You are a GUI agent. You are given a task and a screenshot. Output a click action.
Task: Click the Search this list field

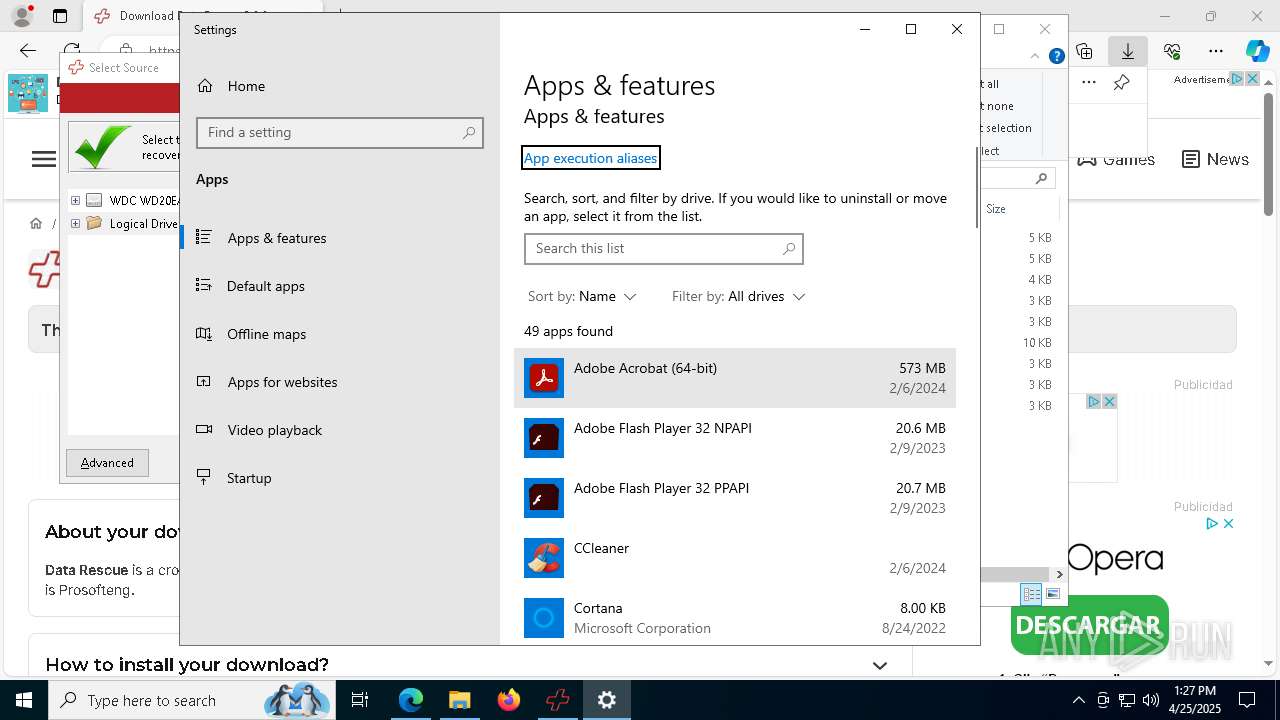click(x=664, y=248)
